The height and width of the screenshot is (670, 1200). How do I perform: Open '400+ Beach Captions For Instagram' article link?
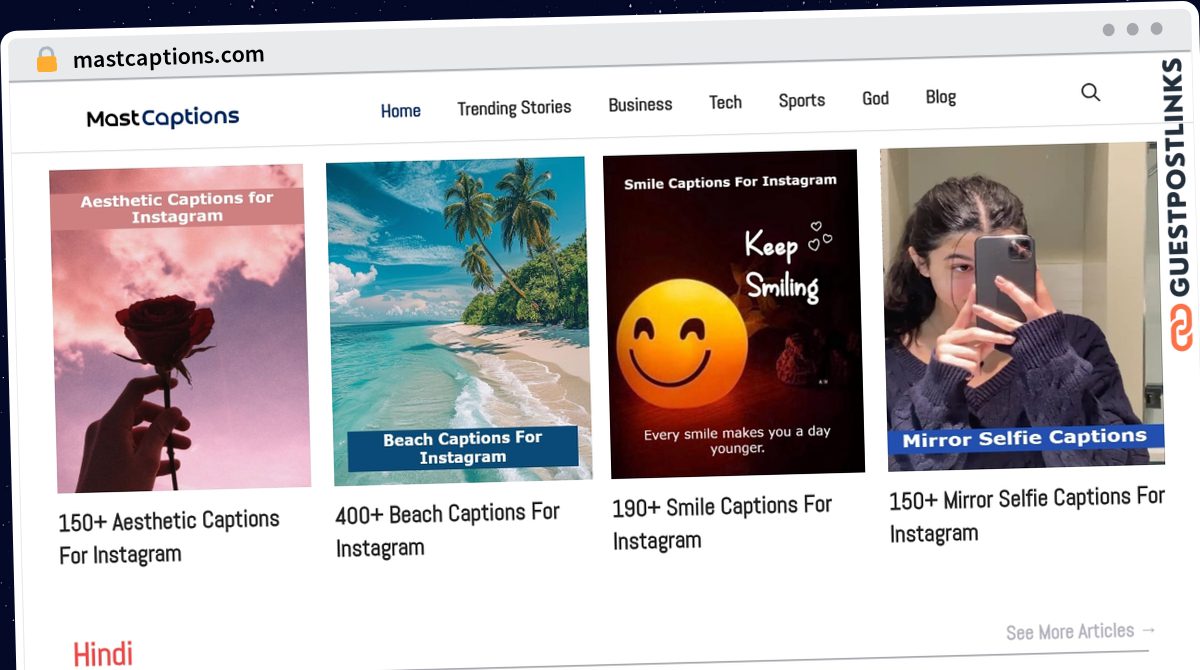[x=447, y=530]
